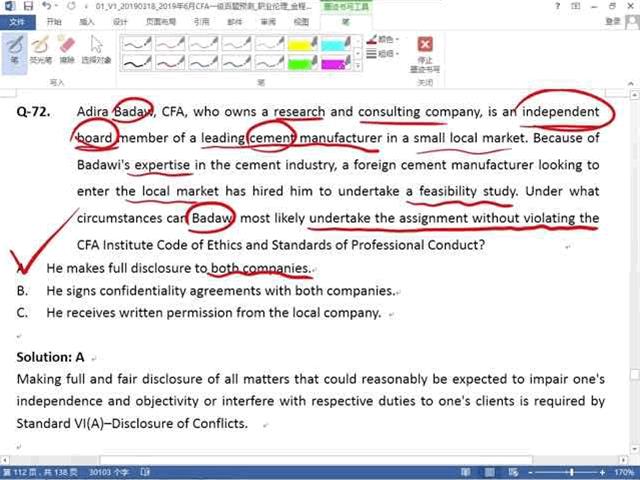Pick the green highlighter pen preset
Image resolution: width=640 pixels, height=480 pixels.
coord(302,63)
